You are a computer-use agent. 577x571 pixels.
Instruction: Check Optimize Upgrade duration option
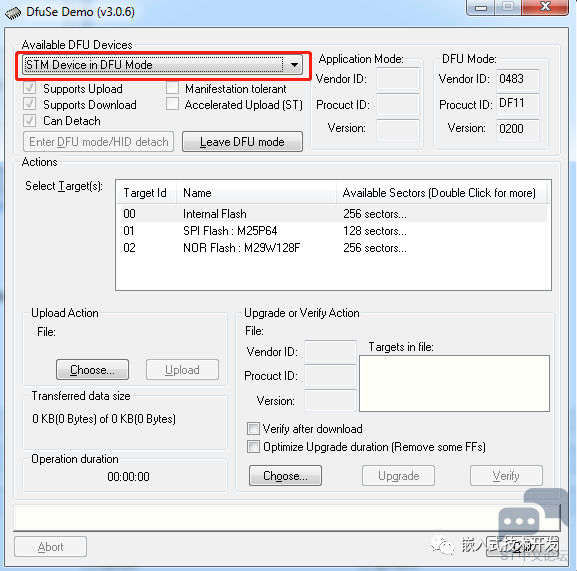[253, 447]
